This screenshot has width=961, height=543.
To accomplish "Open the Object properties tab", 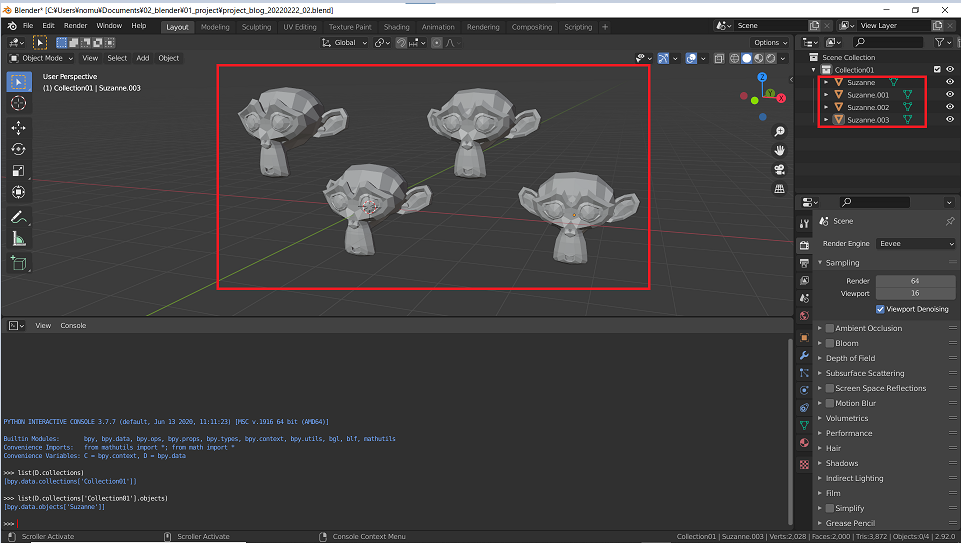I will [804, 338].
